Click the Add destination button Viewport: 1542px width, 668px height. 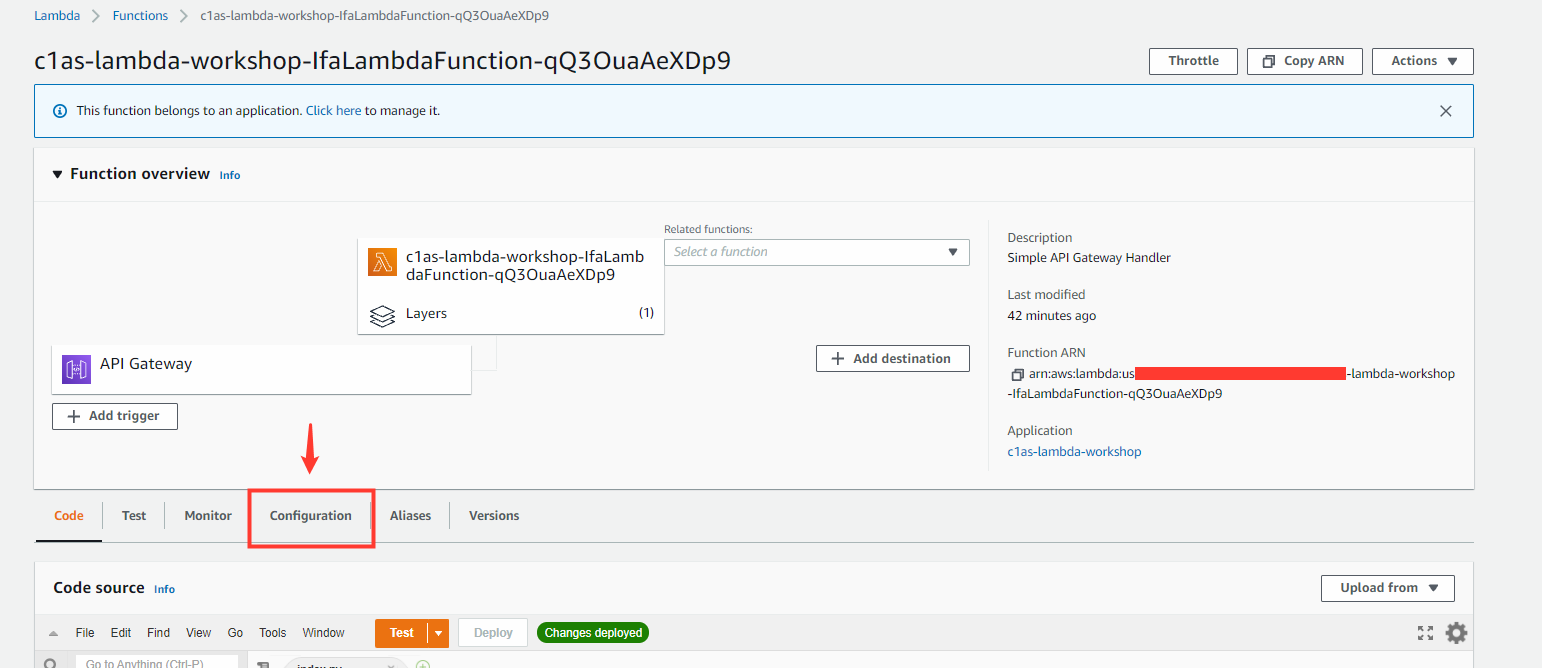pos(892,358)
